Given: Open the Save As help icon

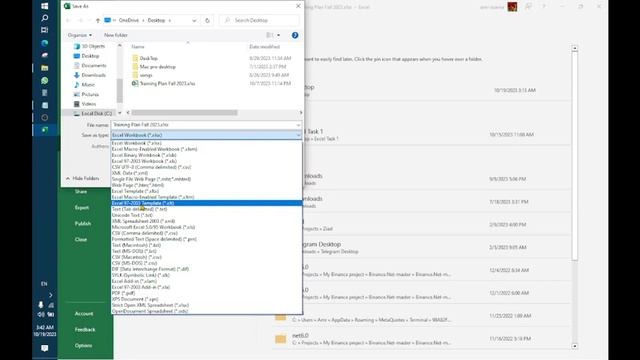Looking at the screenshot, I should [295, 35].
